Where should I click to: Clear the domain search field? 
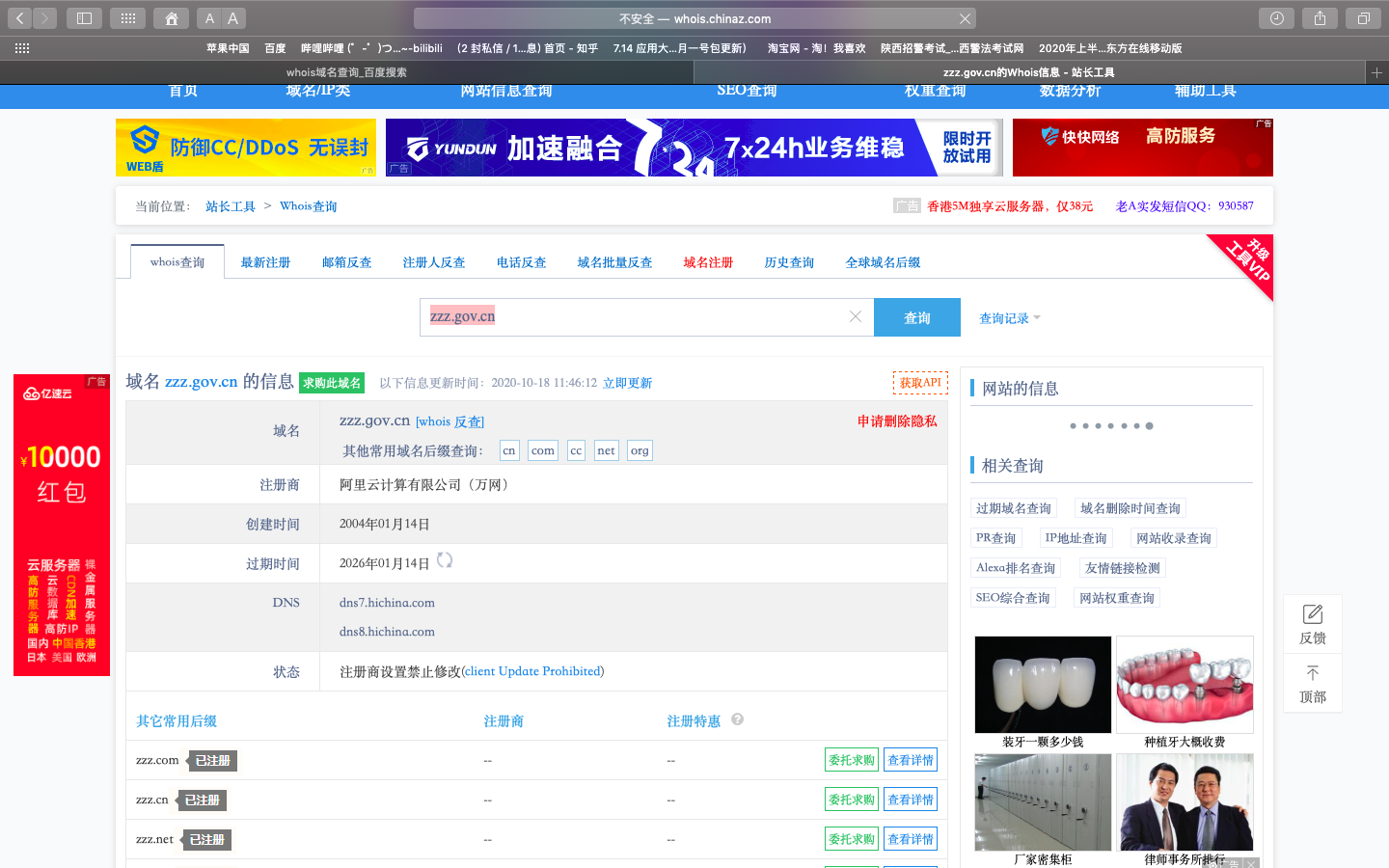(x=855, y=316)
